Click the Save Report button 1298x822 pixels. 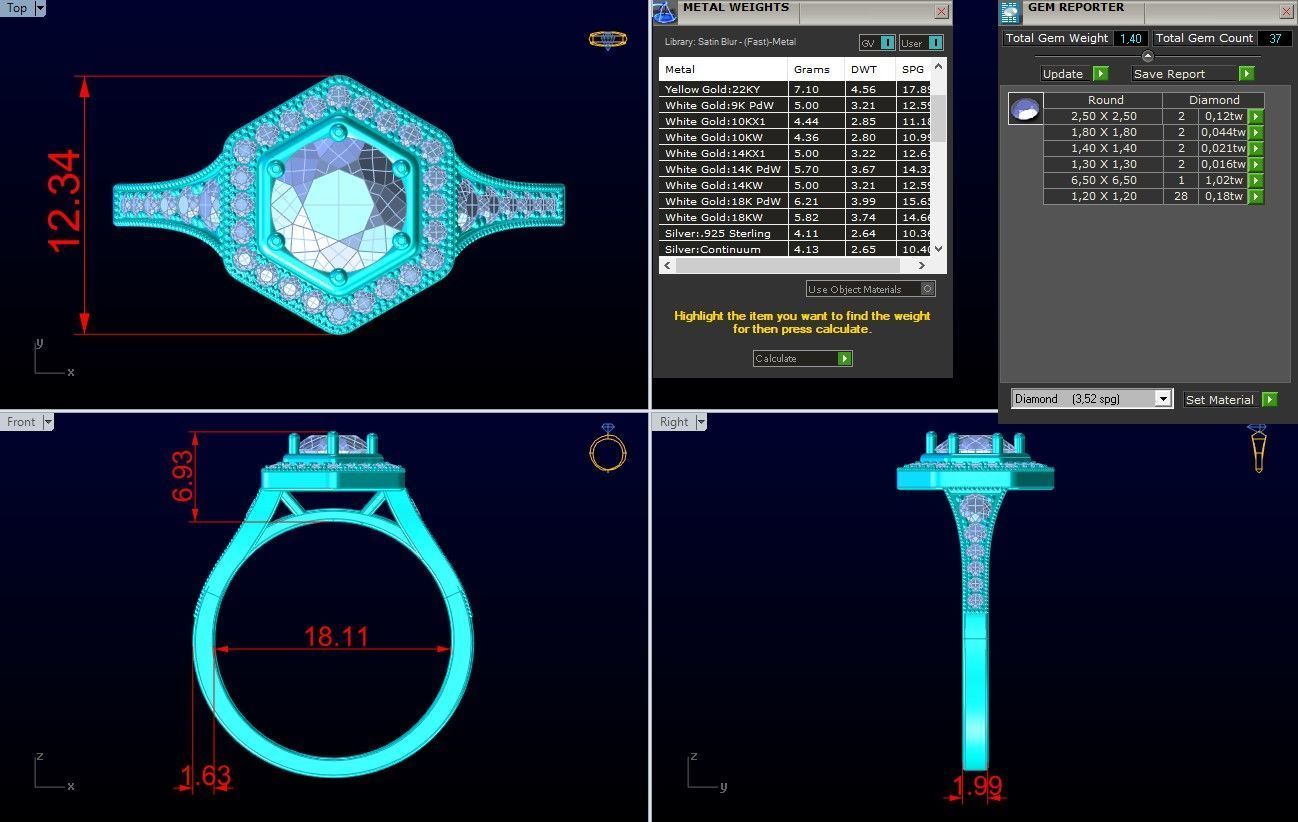coord(1185,74)
